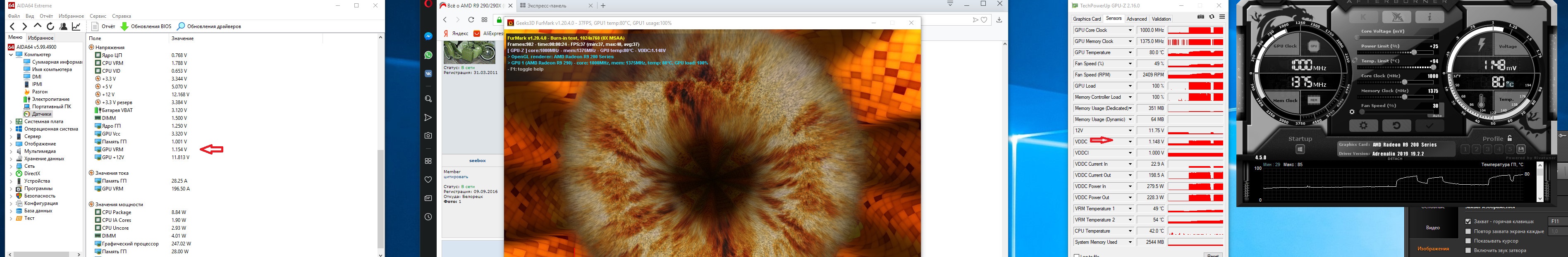Open the GPU Core Clock sensor dropdown
The width and height of the screenshot is (1568, 257).
pyautogui.click(x=1131, y=31)
